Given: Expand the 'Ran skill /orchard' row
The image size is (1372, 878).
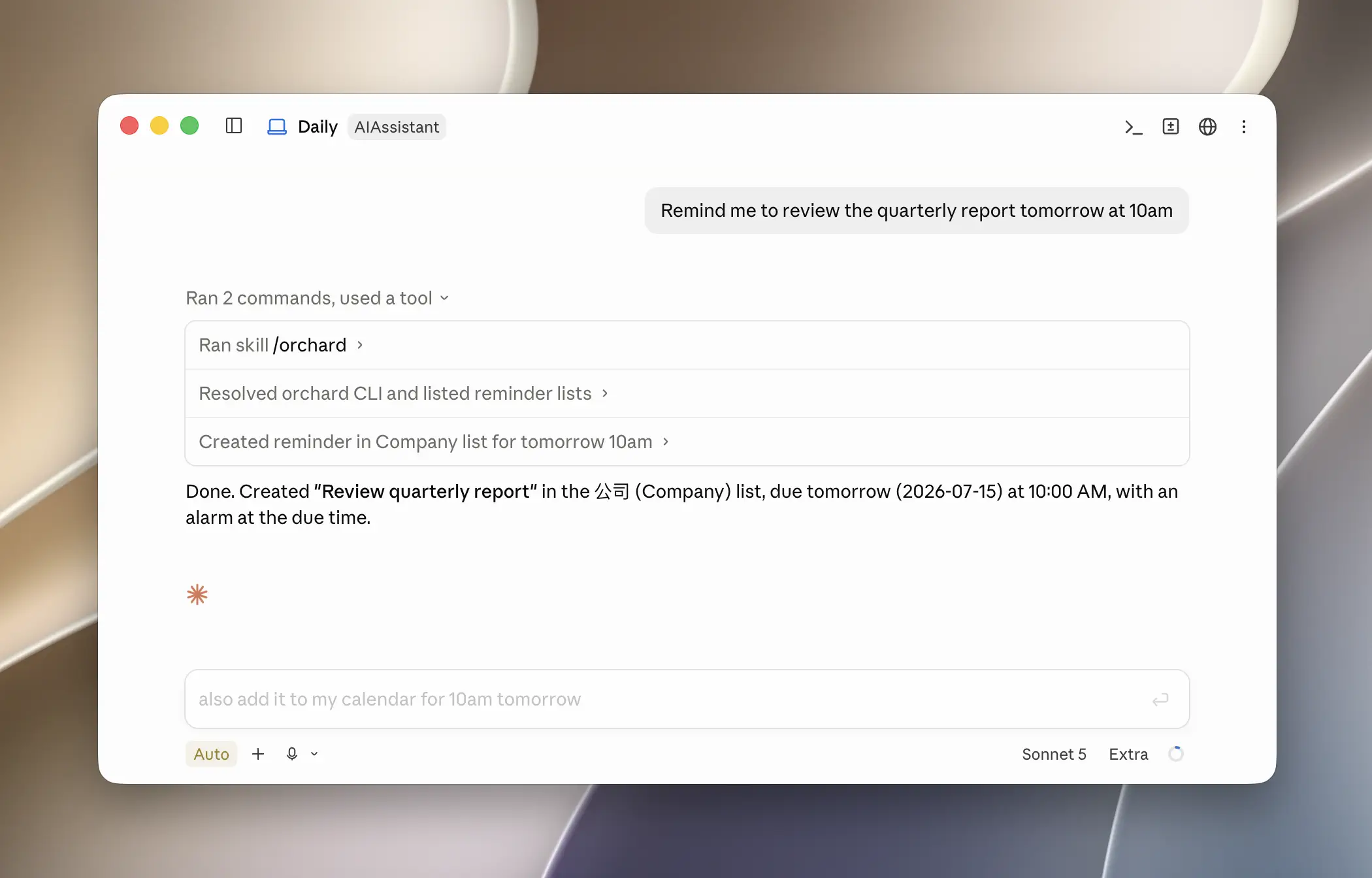Looking at the screenshot, I should pyautogui.click(x=687, y=345).
